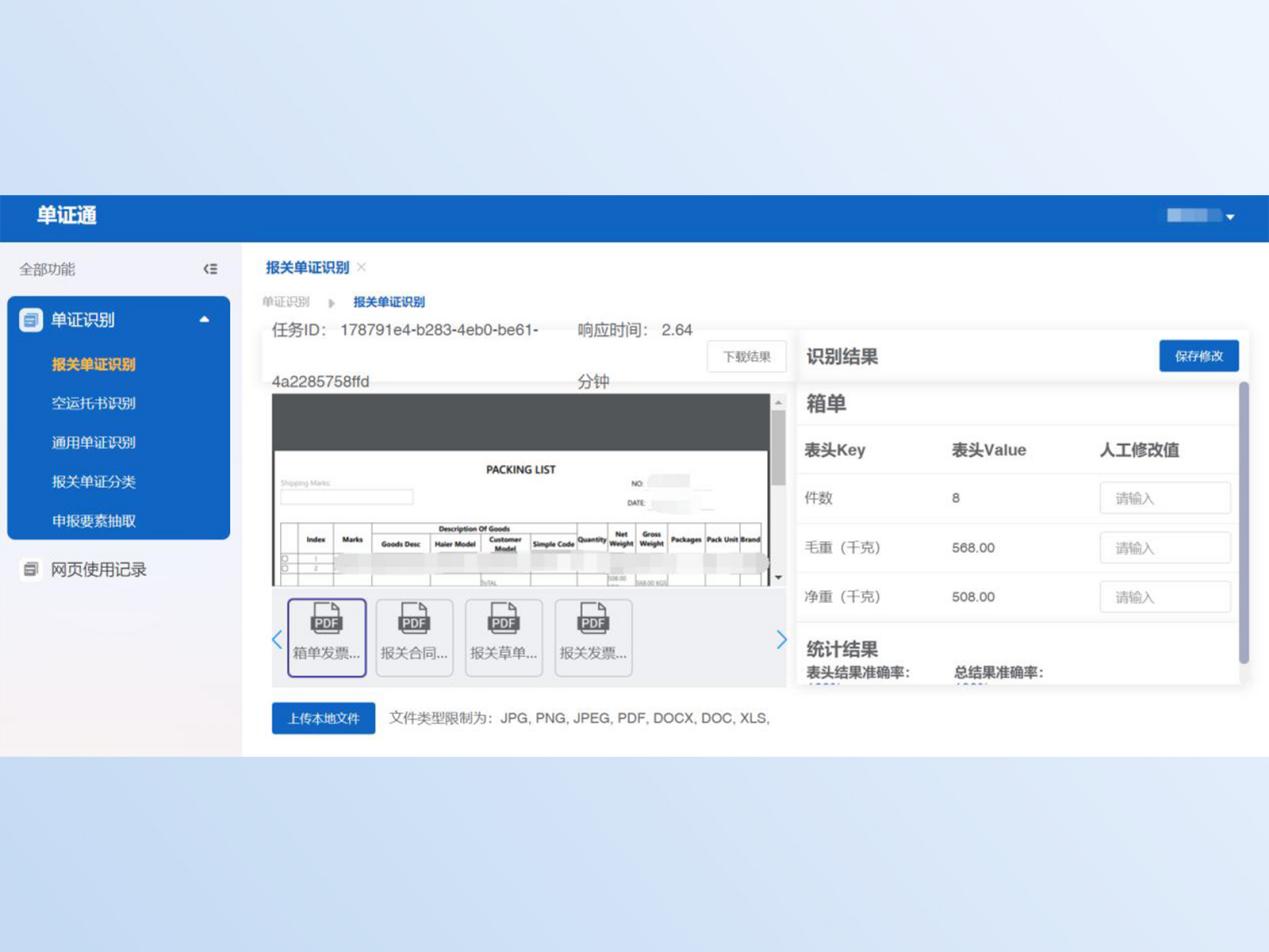Image resolution: width=1269 pixels, height=952 pixels.
Task: Click the 保存修改 button
Action: [x=1198, y=356]
